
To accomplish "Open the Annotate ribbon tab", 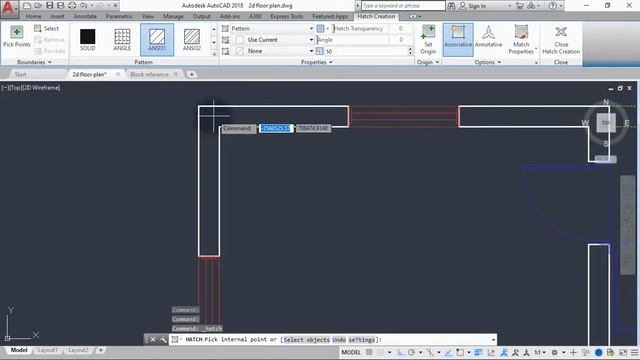I will pos(85,16).
